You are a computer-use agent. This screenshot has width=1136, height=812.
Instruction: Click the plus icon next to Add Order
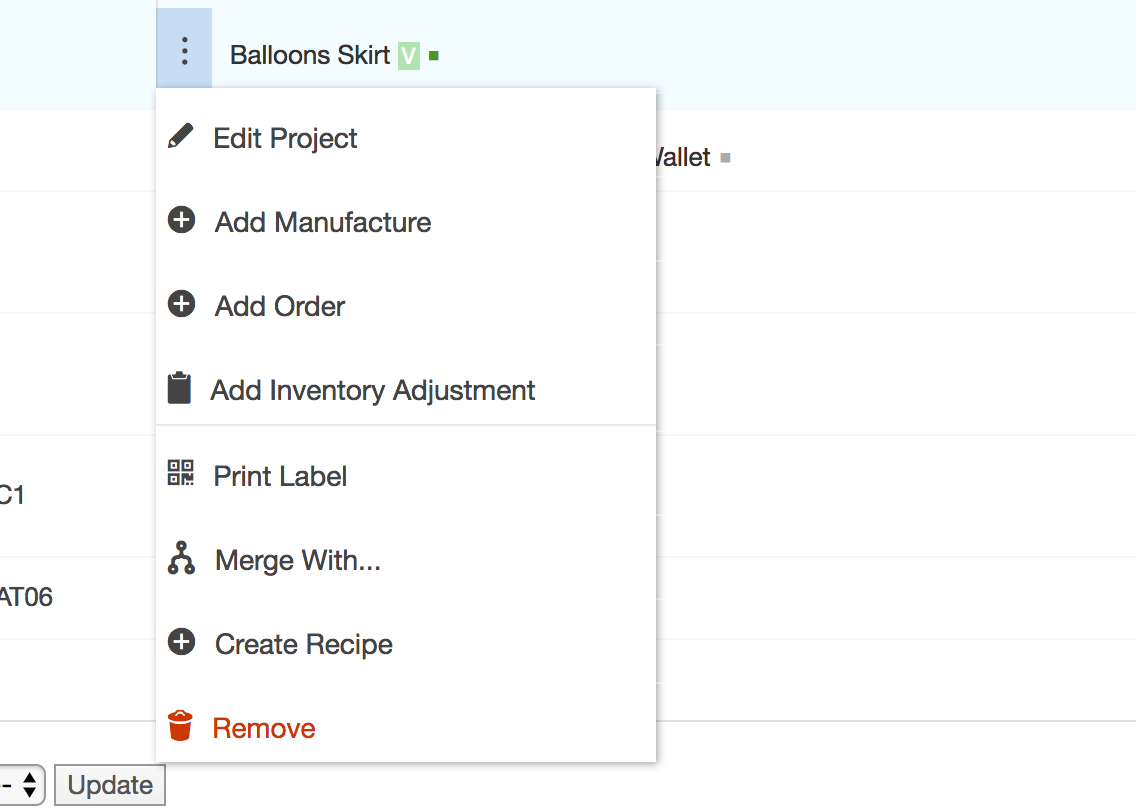[181, 304]
